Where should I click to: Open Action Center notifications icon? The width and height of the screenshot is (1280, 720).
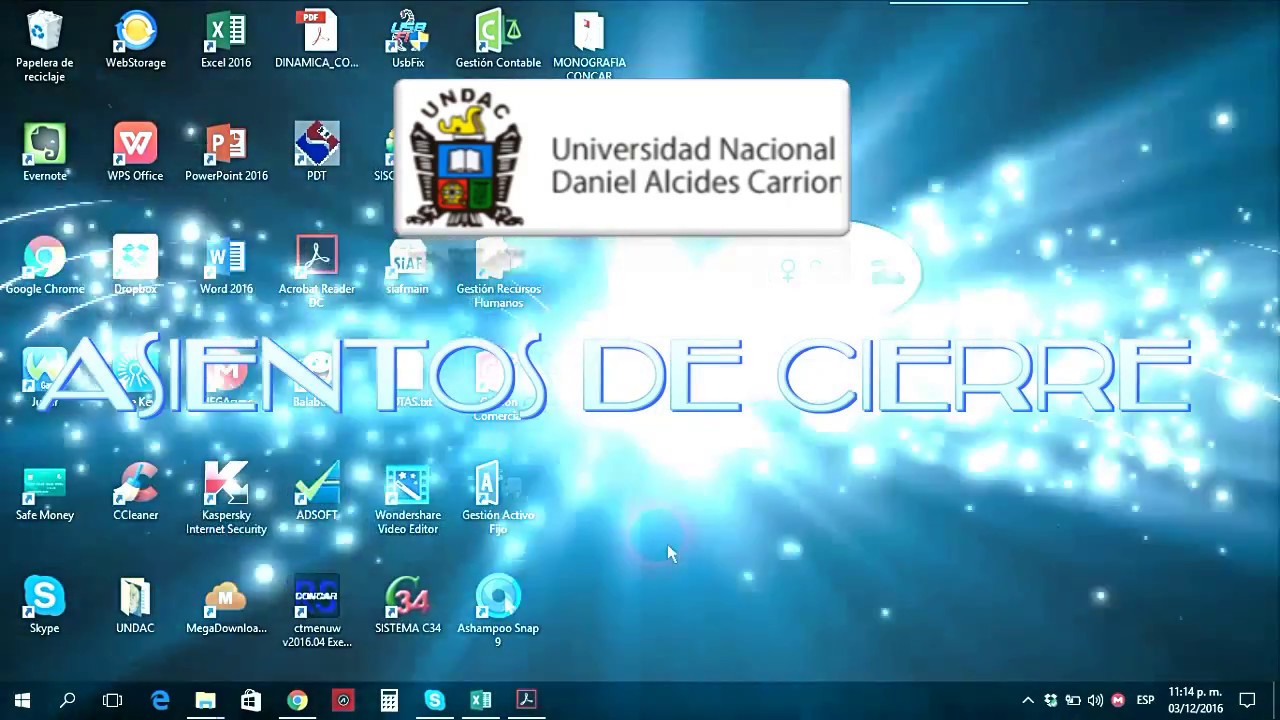1247,700
